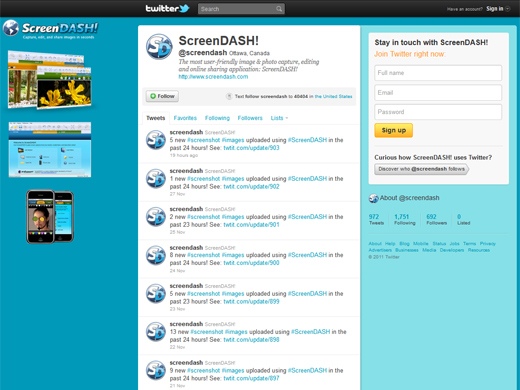520x390 pixels.
Task: Switch to the Following tab
Action: [217, 118]
